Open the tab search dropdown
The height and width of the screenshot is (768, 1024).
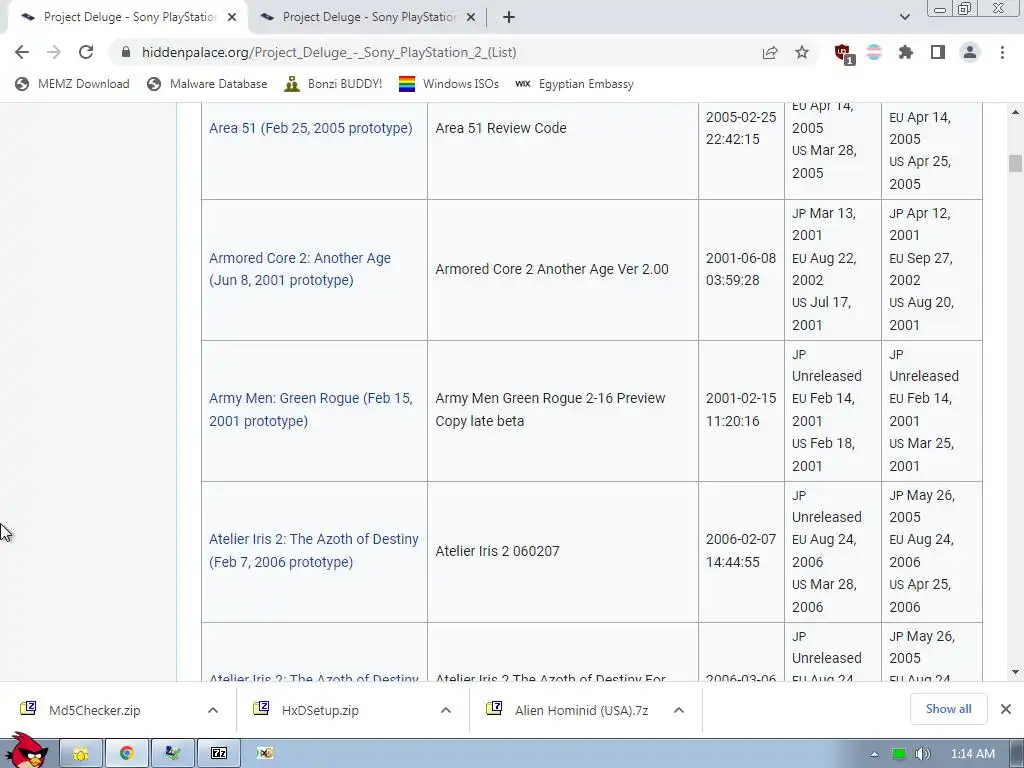coord(904,17)
